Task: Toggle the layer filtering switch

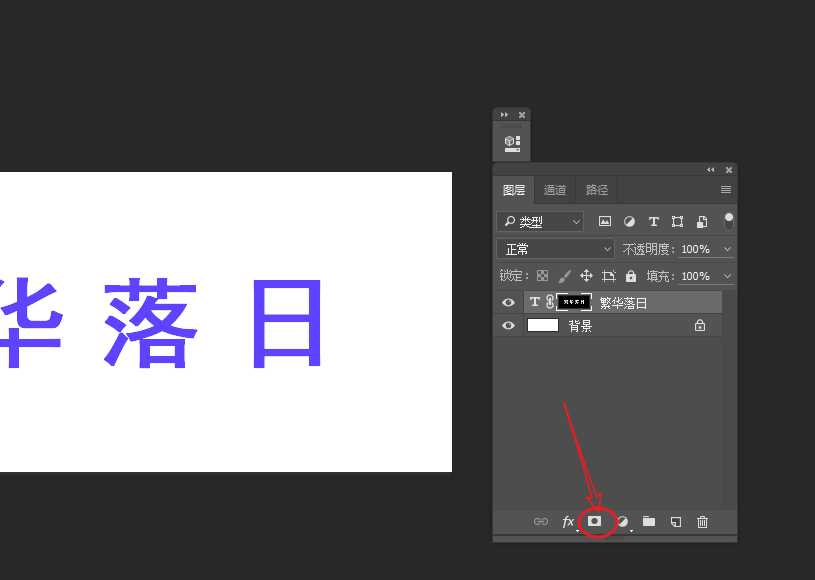Action: tap(729, 220)
